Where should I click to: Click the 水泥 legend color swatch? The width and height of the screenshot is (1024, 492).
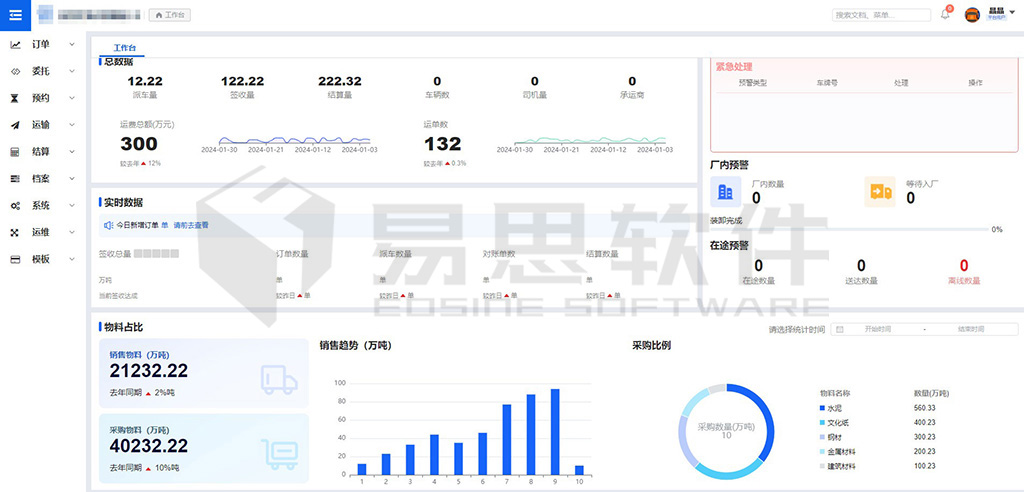[x=823, y=408]
